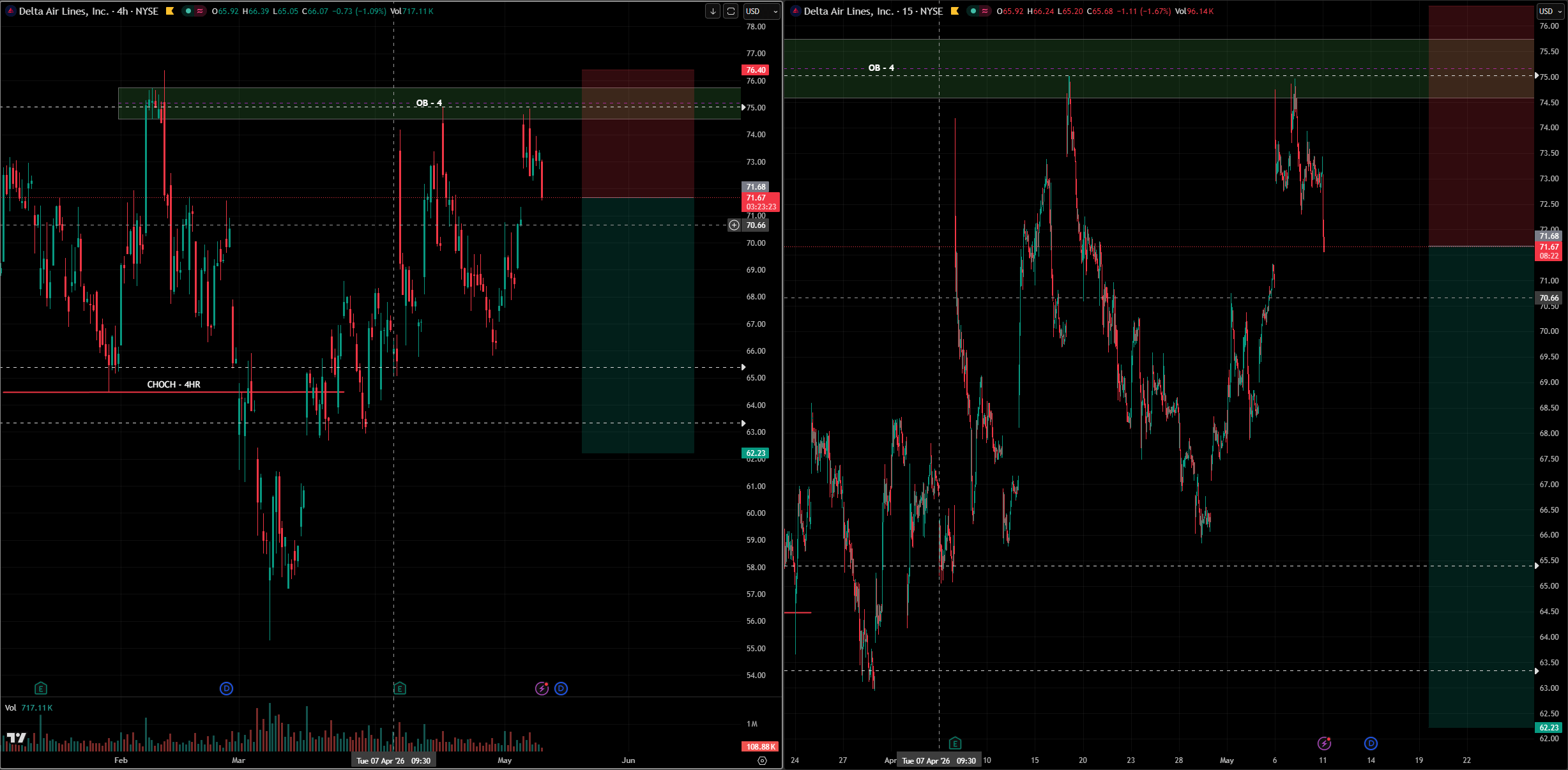Open symbol search from Delta Air Lines 4h title

(x=89, y=11)
